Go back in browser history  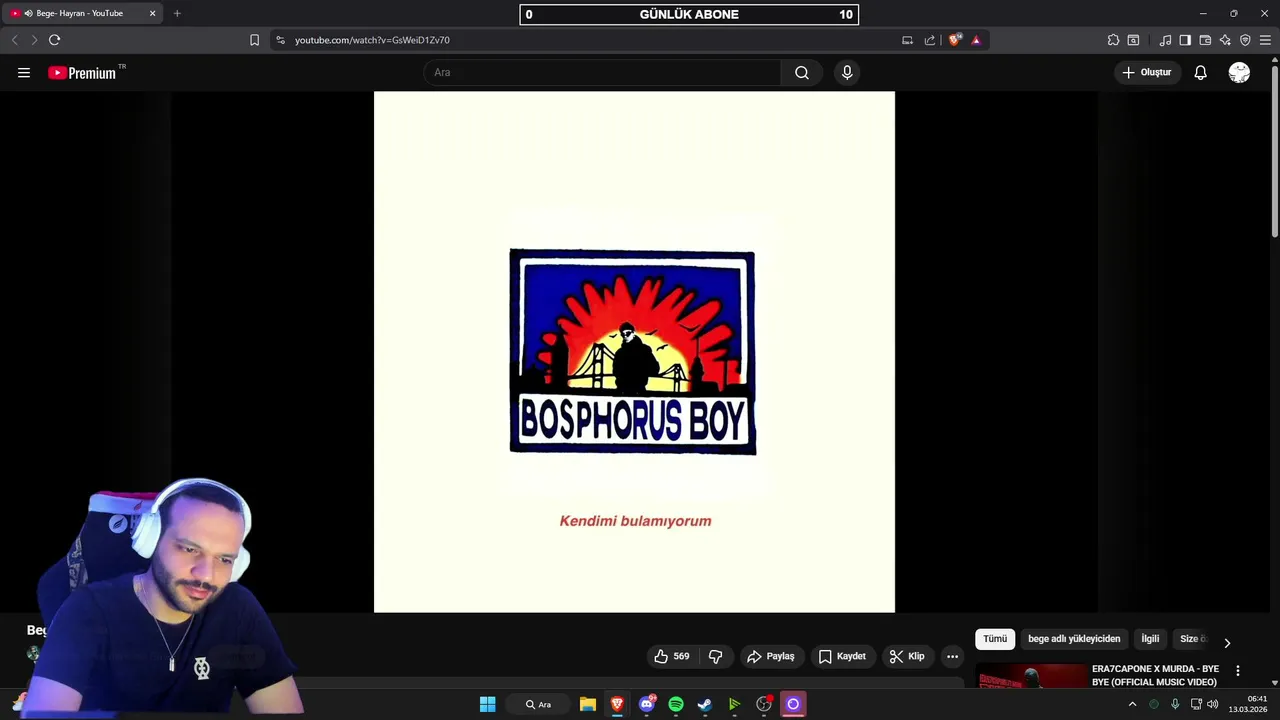(x=14, y=40)
